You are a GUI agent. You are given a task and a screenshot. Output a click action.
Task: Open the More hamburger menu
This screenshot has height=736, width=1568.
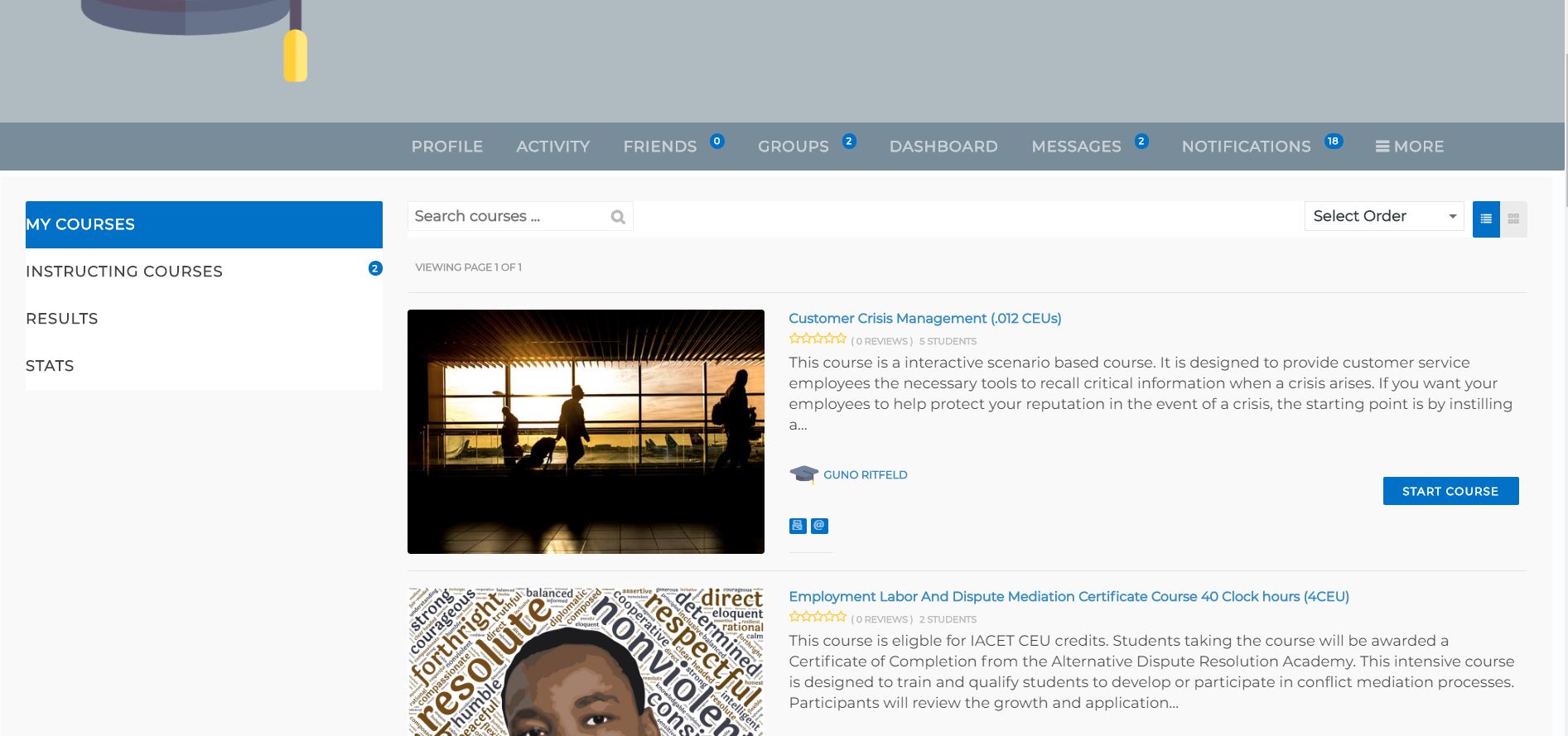click(1410, 147)
